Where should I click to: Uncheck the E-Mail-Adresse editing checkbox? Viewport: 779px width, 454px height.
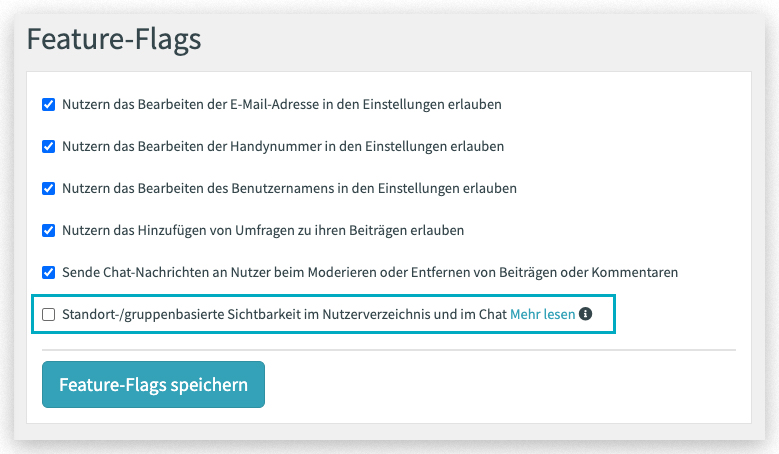click(49, 105)
